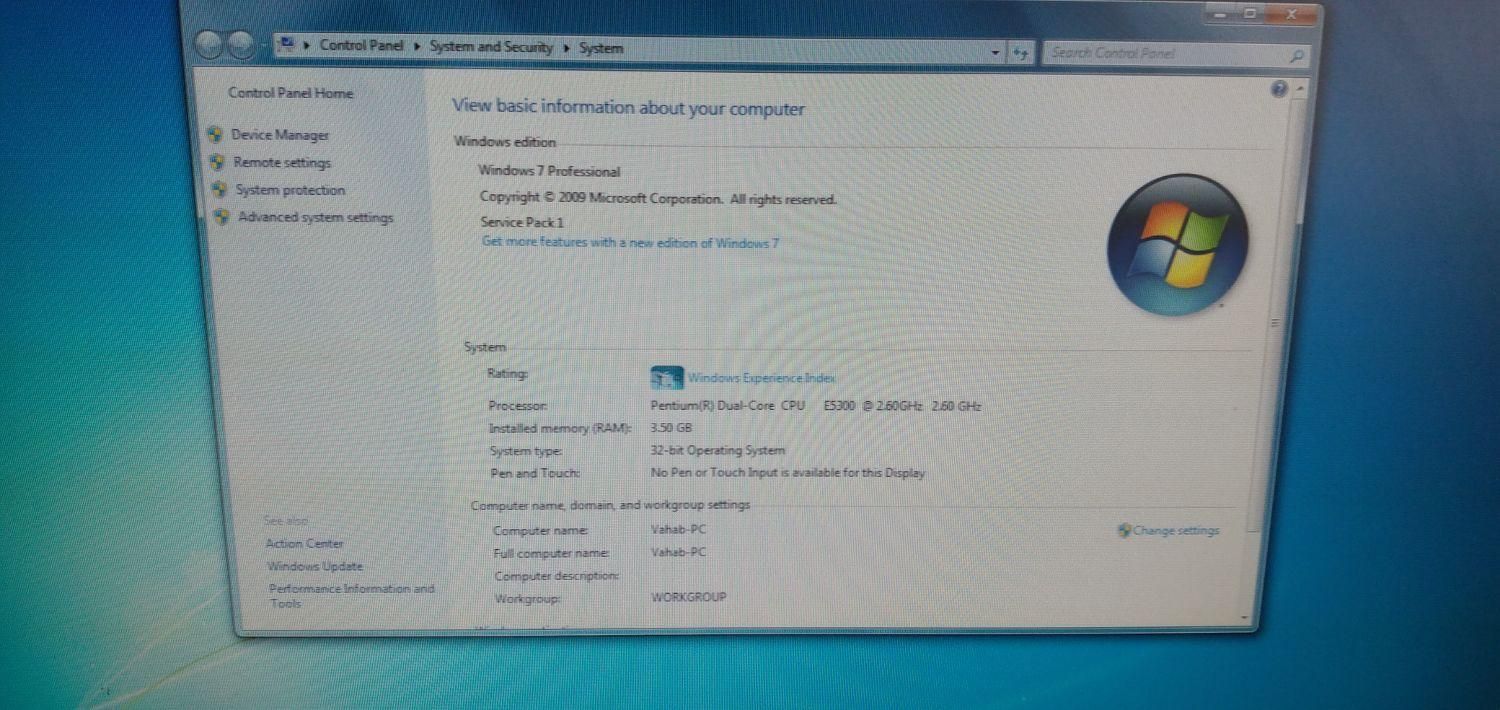Click shield icon beside Remote settings
The width and height of the screenshot is (1500, 710).
[218, 162]
